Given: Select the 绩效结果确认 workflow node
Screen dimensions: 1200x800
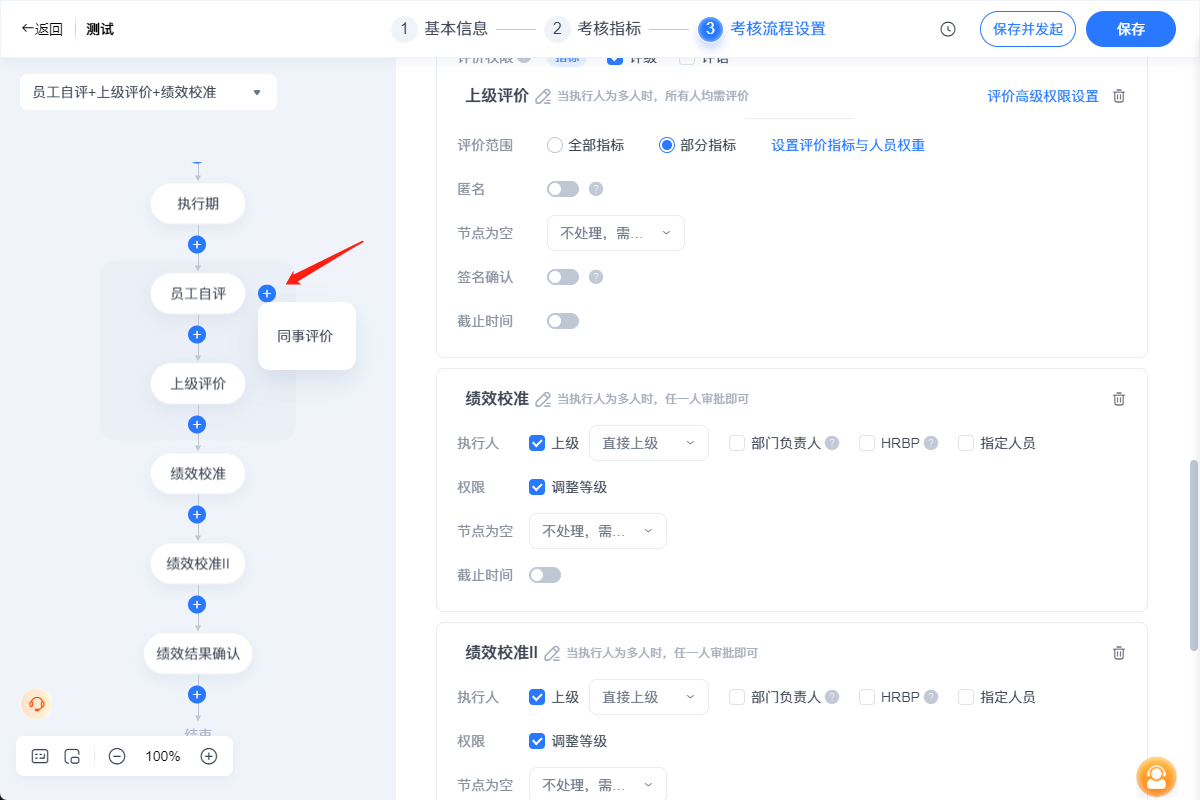Looking at the screenshot, I should click(197, 653).
